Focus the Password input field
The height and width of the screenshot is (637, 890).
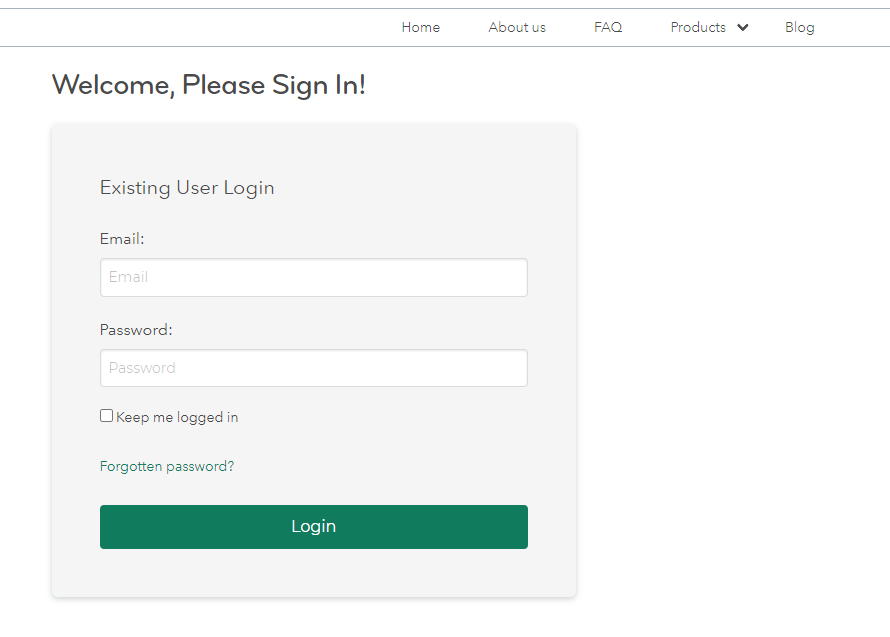coord(314,368)
